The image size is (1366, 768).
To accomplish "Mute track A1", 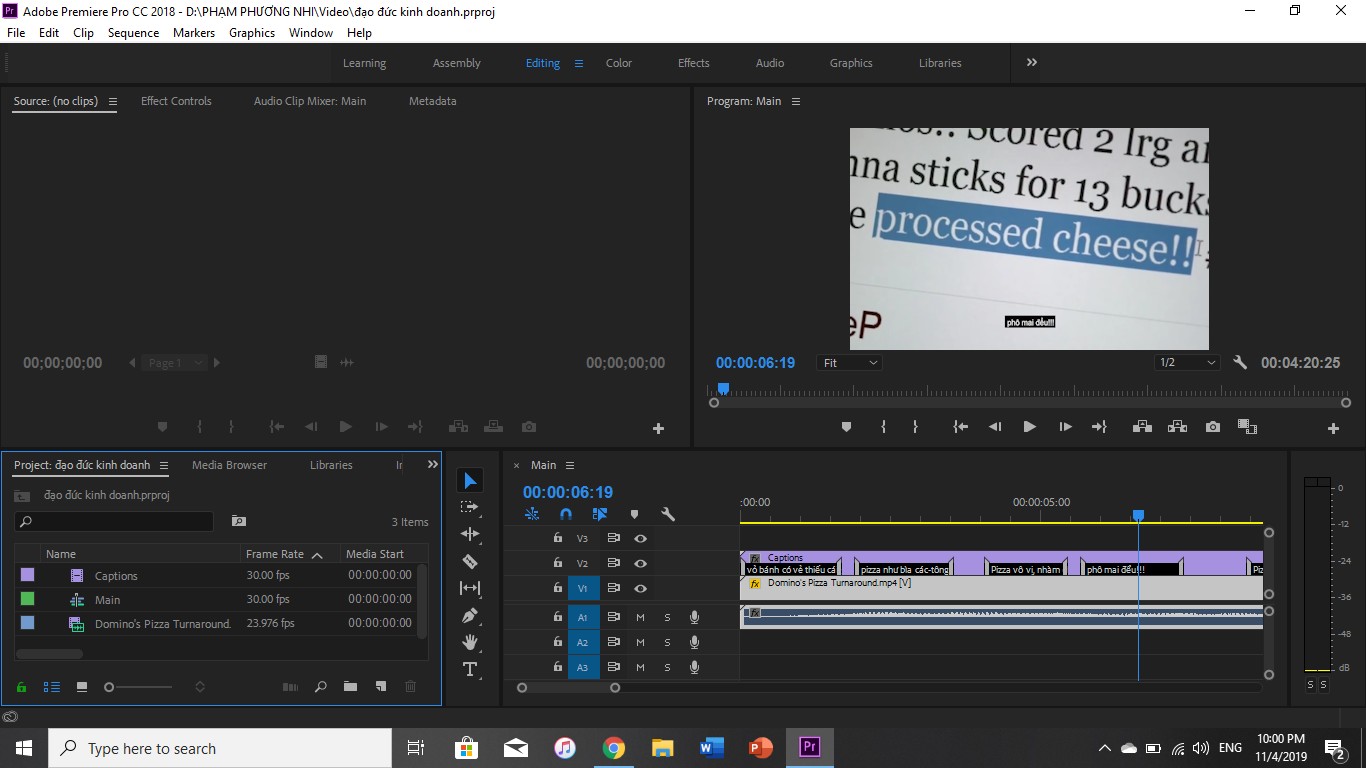I will pos(641,617).
